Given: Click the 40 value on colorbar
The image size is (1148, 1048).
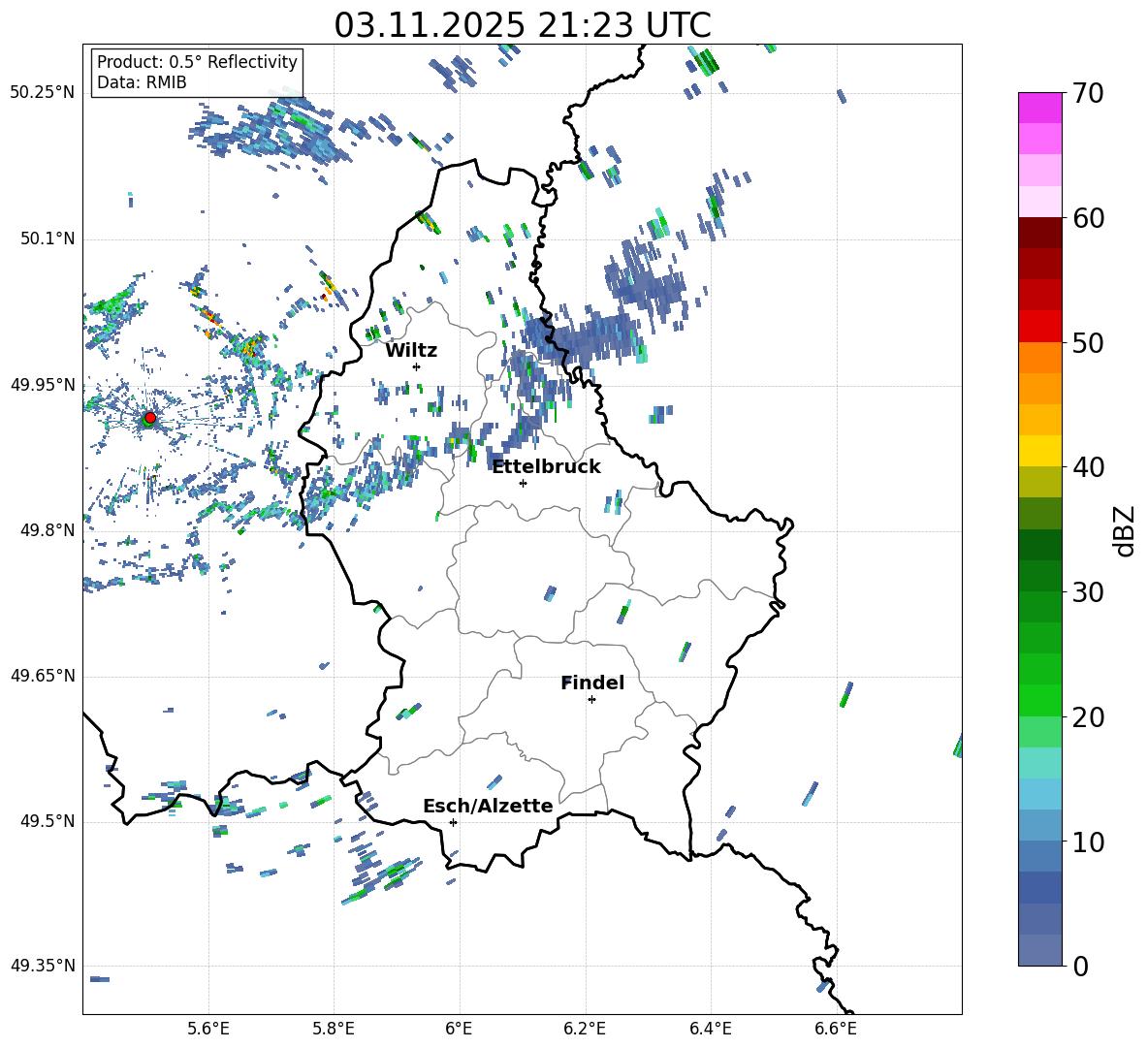Looking at the screenshot, I should [x=1088, y=467].
